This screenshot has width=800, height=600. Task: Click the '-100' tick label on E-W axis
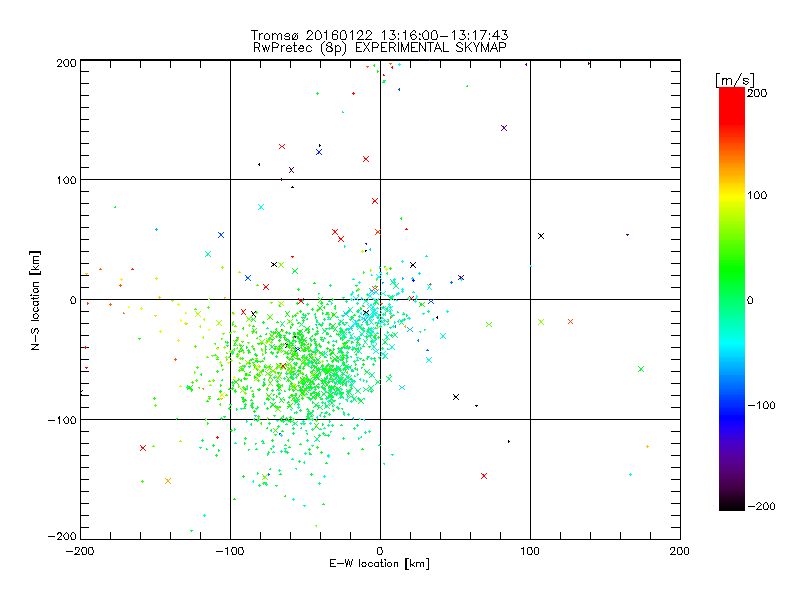tap(230, 551)
